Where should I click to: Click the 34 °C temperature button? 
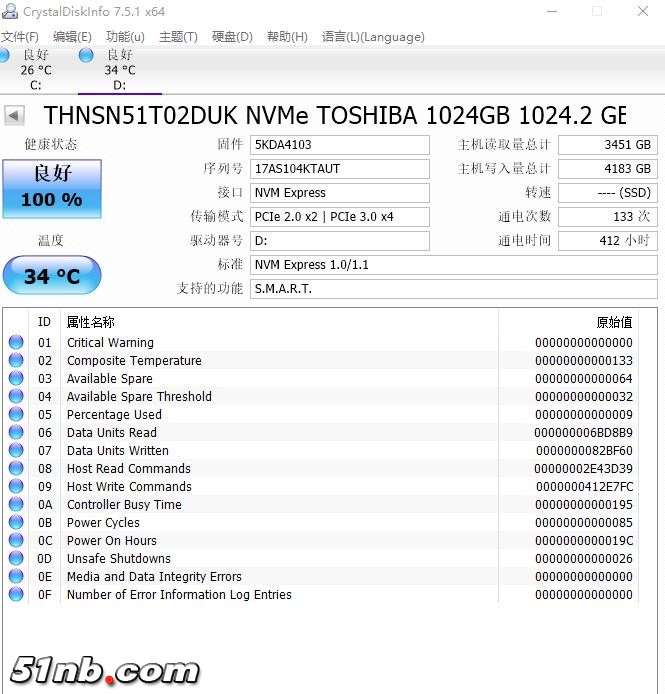52,275
